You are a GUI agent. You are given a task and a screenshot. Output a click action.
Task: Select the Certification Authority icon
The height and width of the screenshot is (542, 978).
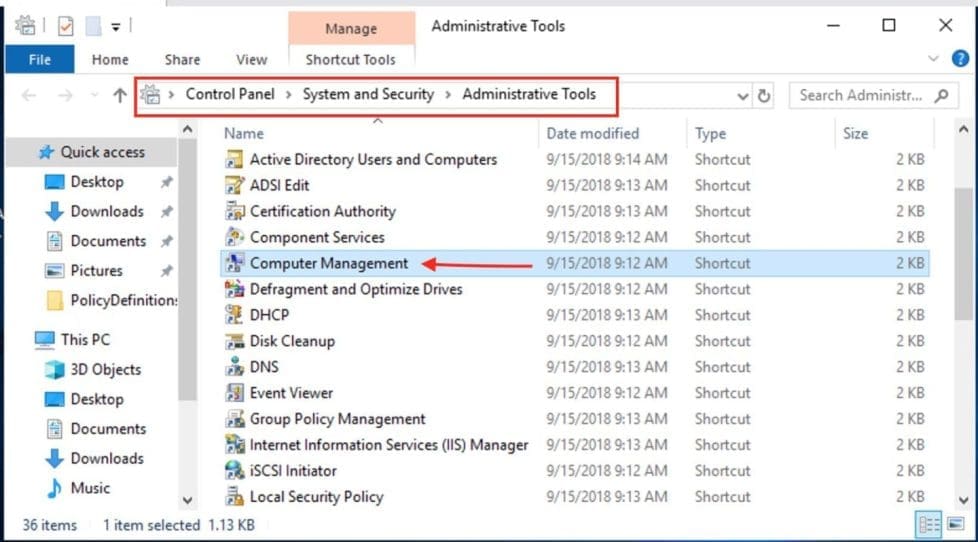pos(234,211)
